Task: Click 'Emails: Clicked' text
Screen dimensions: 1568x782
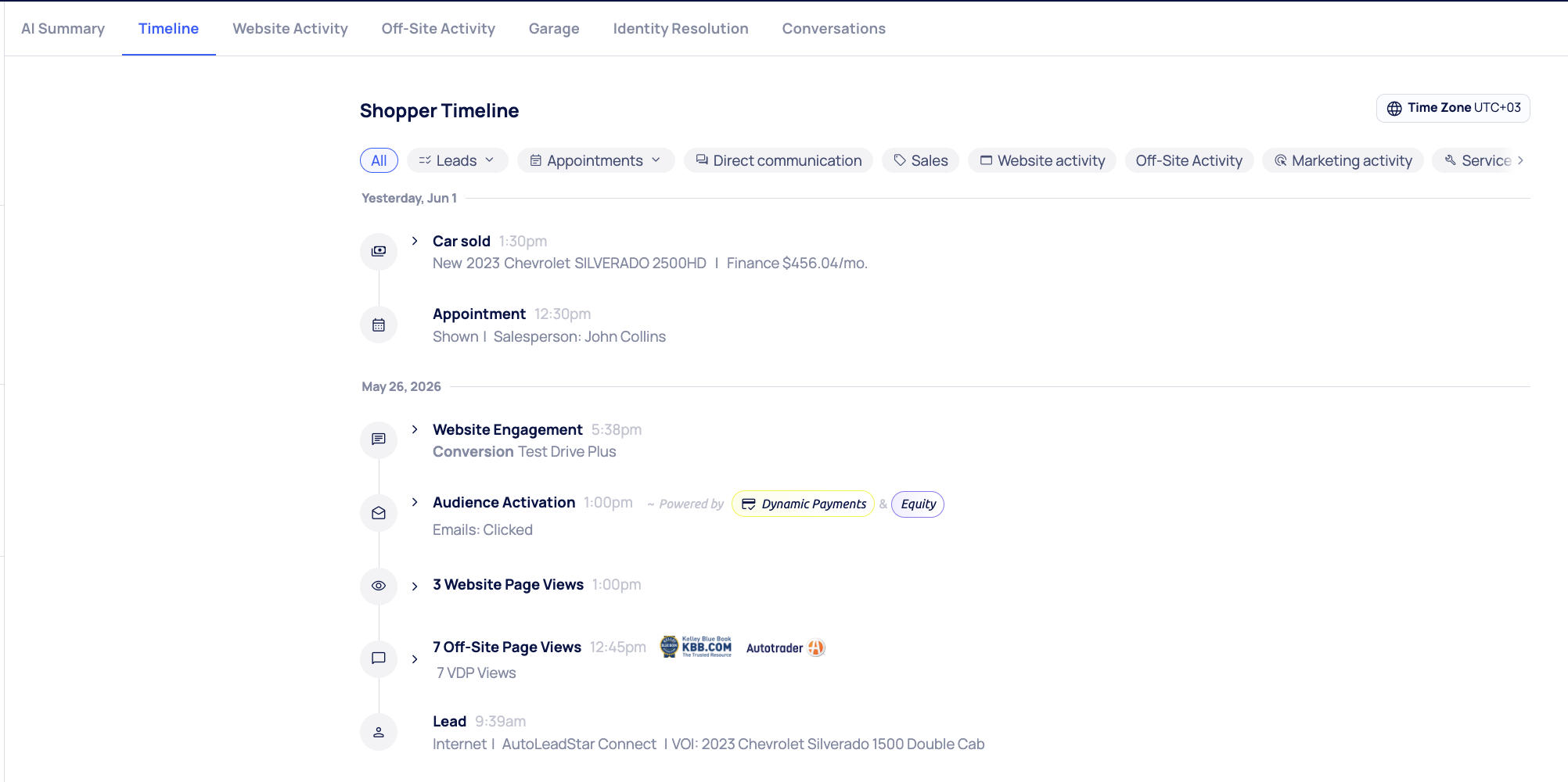Action: click(x=483, y=529)
